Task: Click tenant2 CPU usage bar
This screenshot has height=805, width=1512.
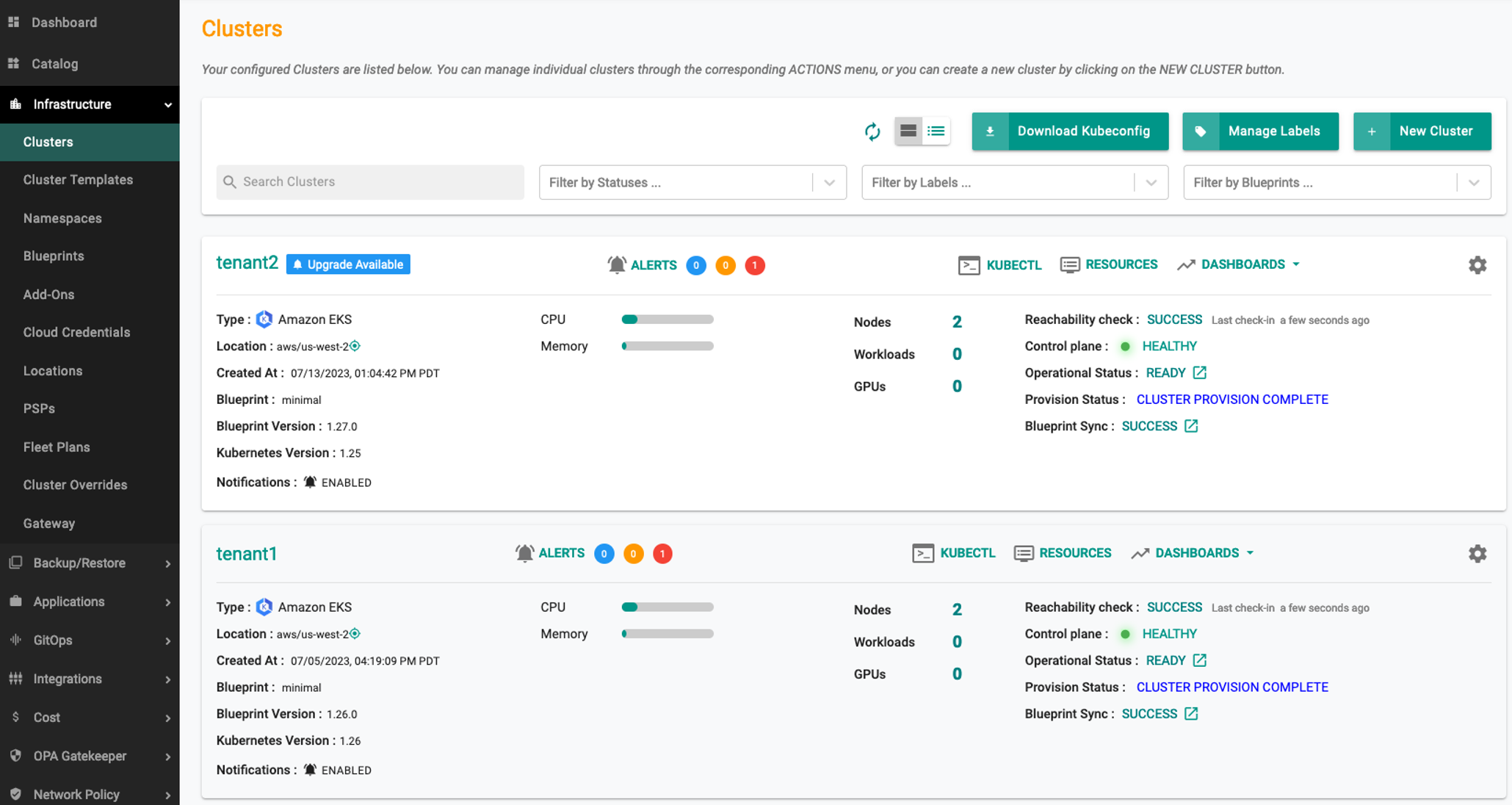Action: click(x=667, y=320)
